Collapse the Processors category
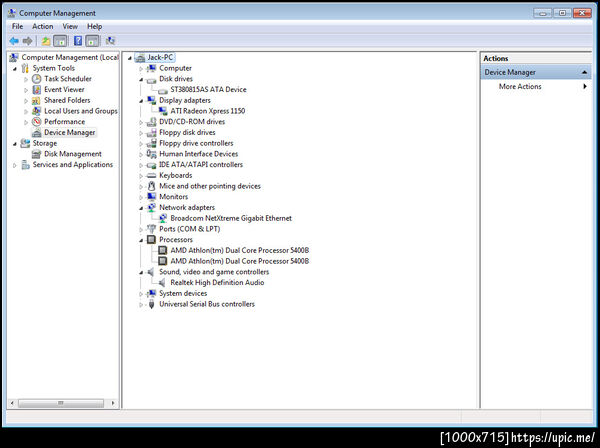The width and height of the screenshot is (600, 448). [141, 240]
